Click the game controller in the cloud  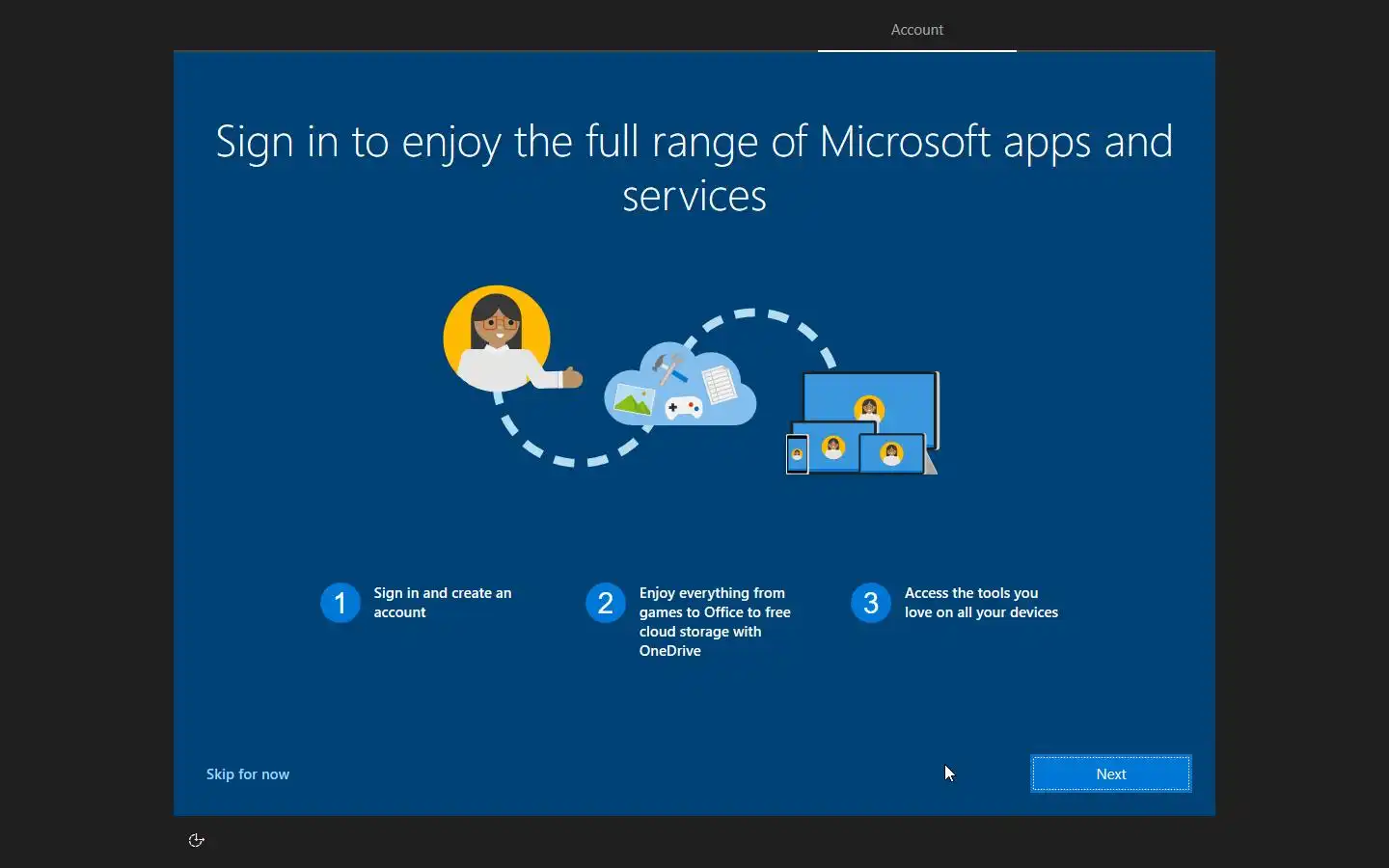(x=684, y=407)
